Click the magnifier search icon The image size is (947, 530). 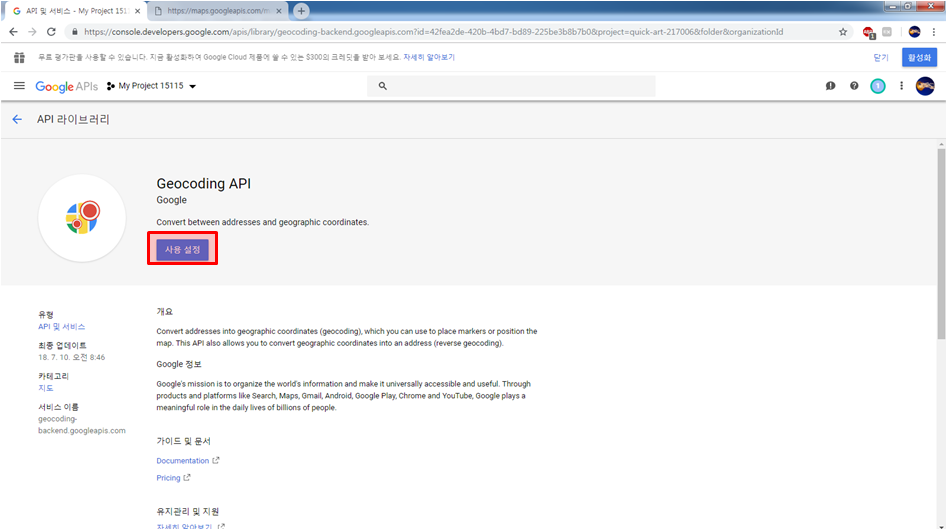tap(382, 86)
